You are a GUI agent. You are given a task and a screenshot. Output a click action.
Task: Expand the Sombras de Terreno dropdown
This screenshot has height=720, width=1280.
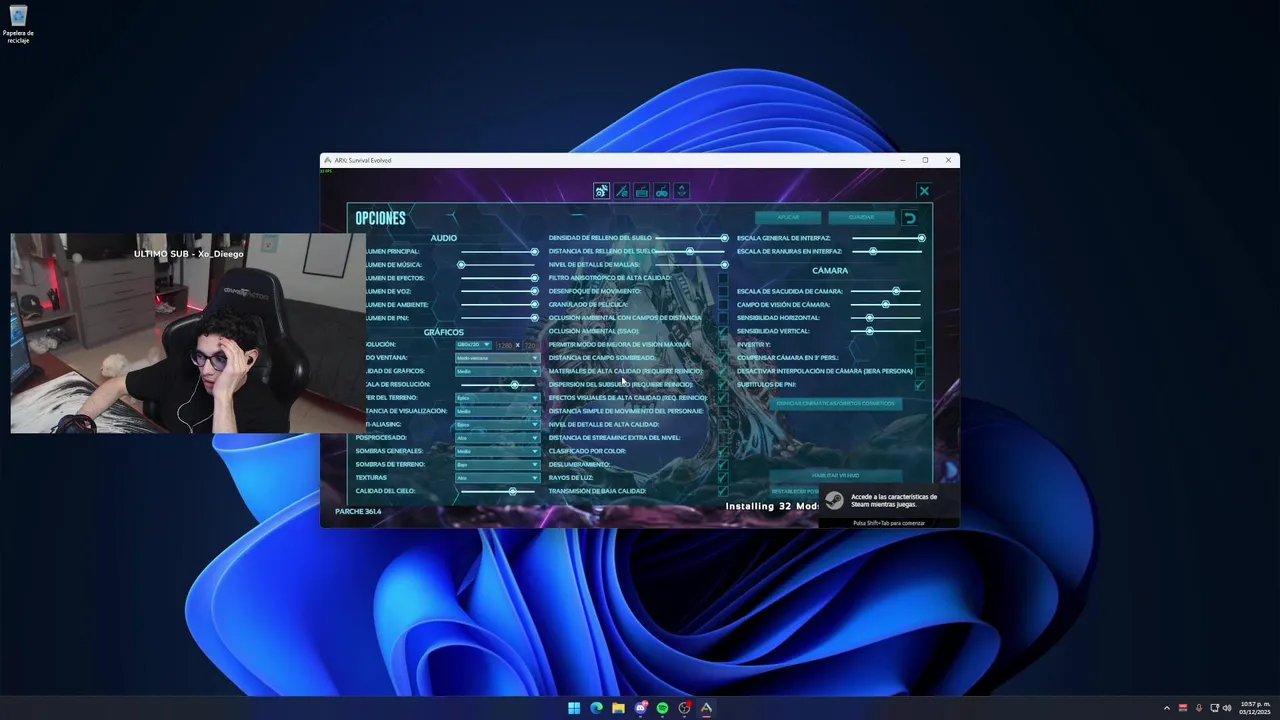(x=497, y=464)
